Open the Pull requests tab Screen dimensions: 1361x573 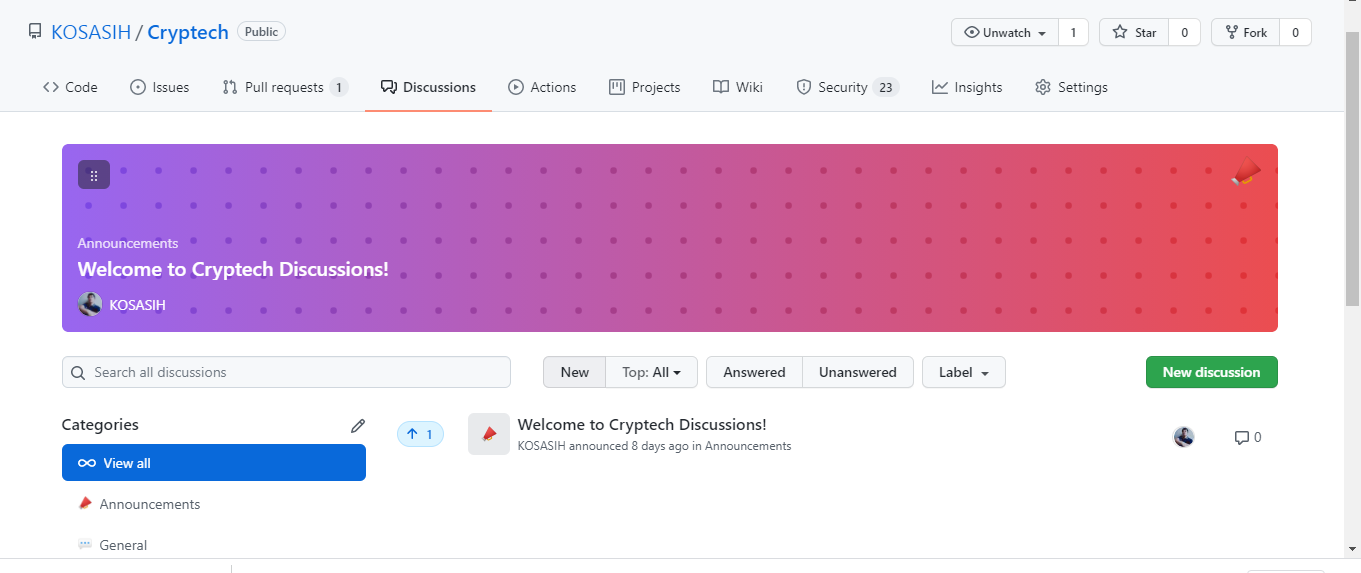(x=285, y=87)
